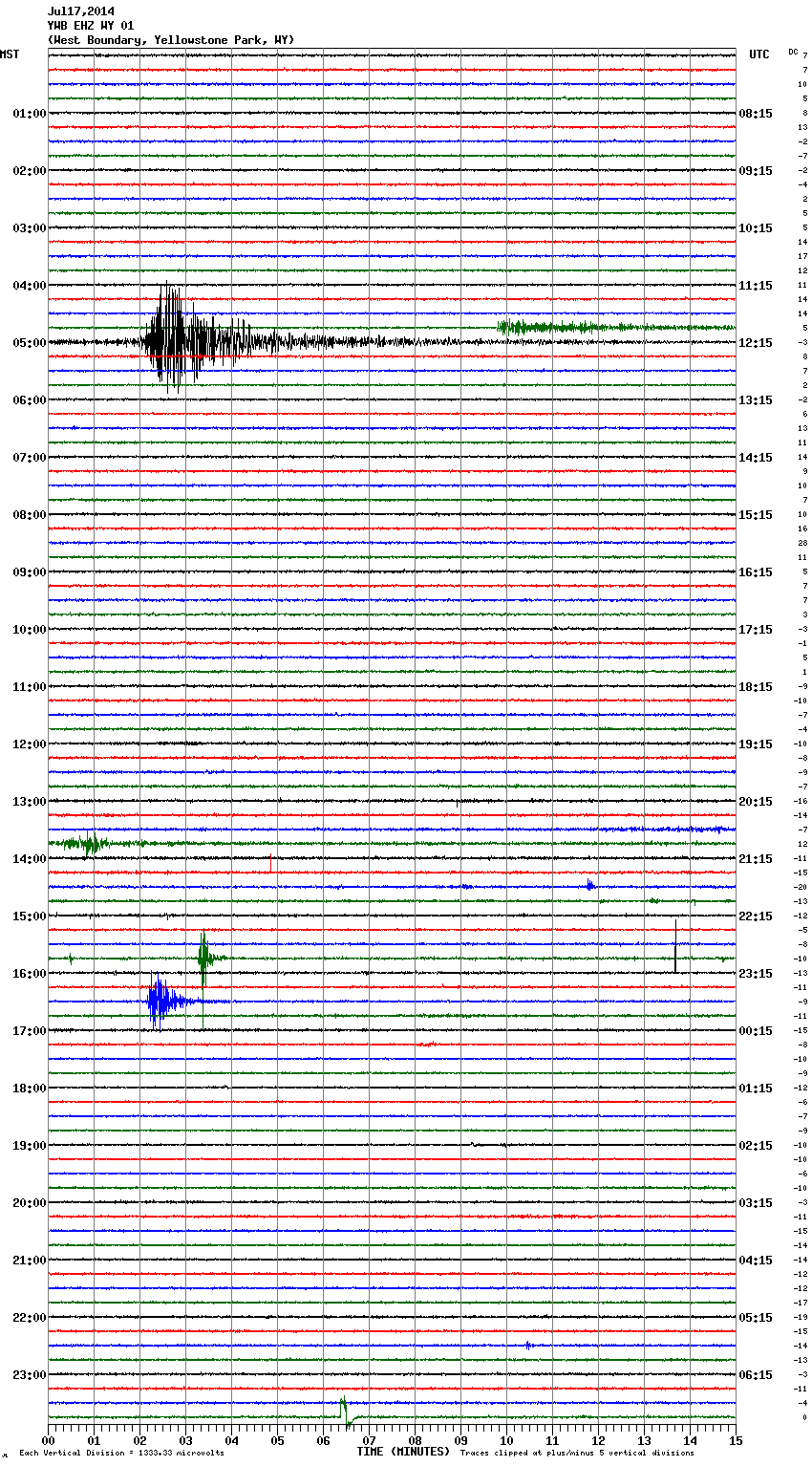Viewport: 812px width, 1466px height.
Task: Select the 07:00 MST time label
Action: tap(29, 458)
